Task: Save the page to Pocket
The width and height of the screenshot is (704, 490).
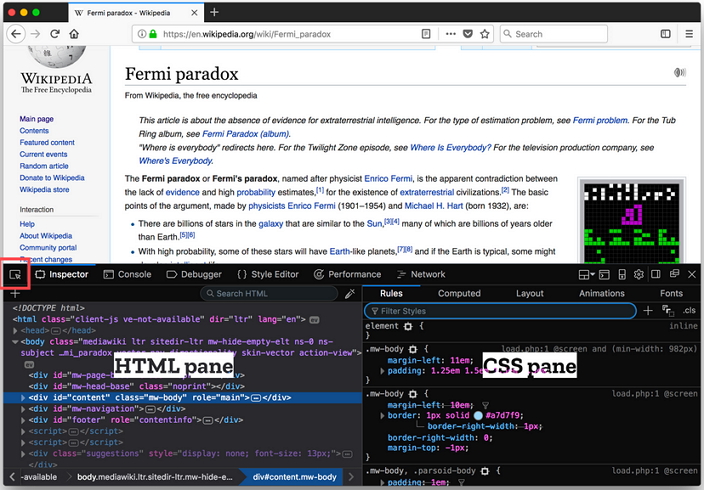Action: (x=467, y=34)
